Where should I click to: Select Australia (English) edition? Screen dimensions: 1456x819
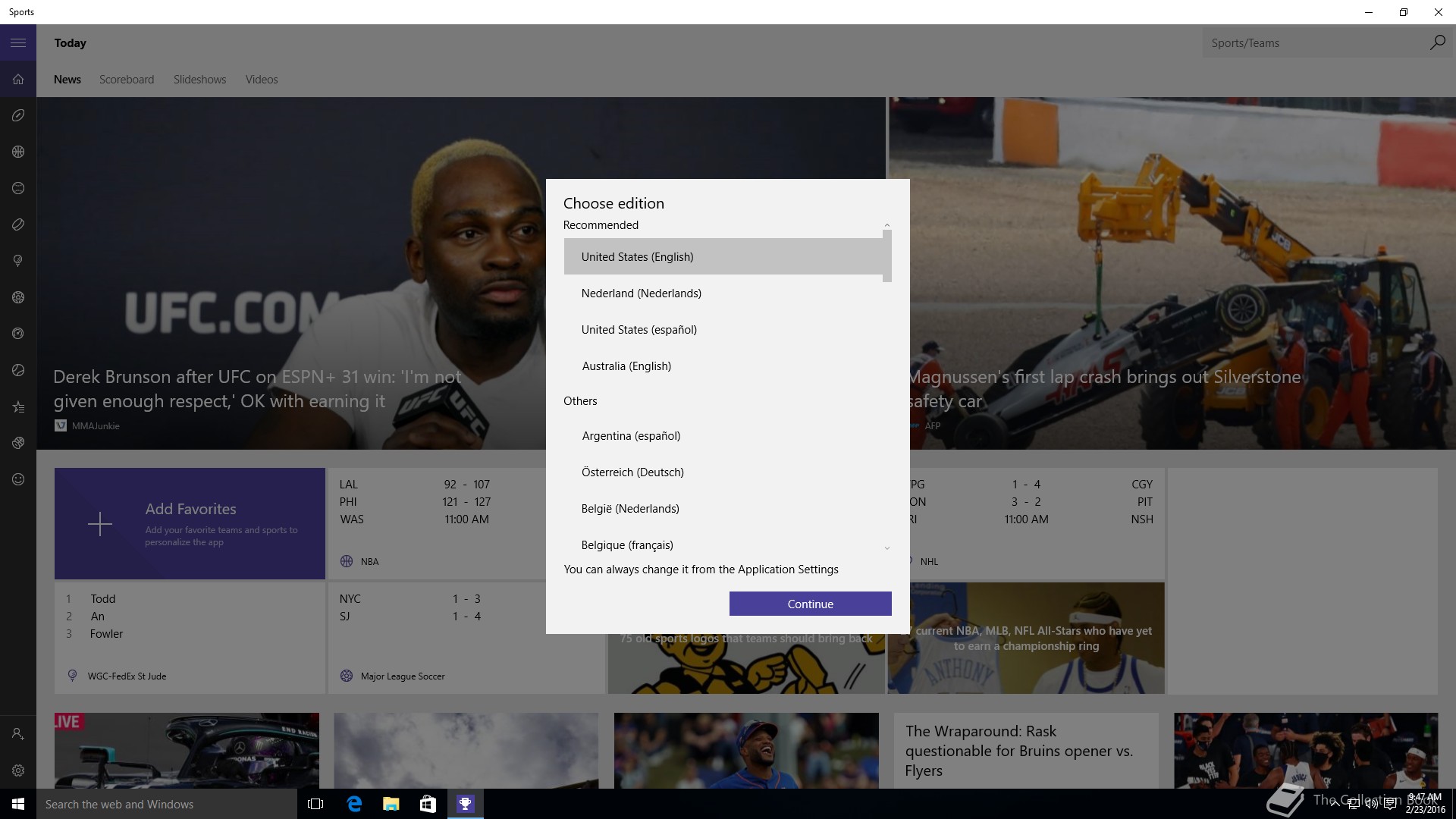click(x=723, y=366)
